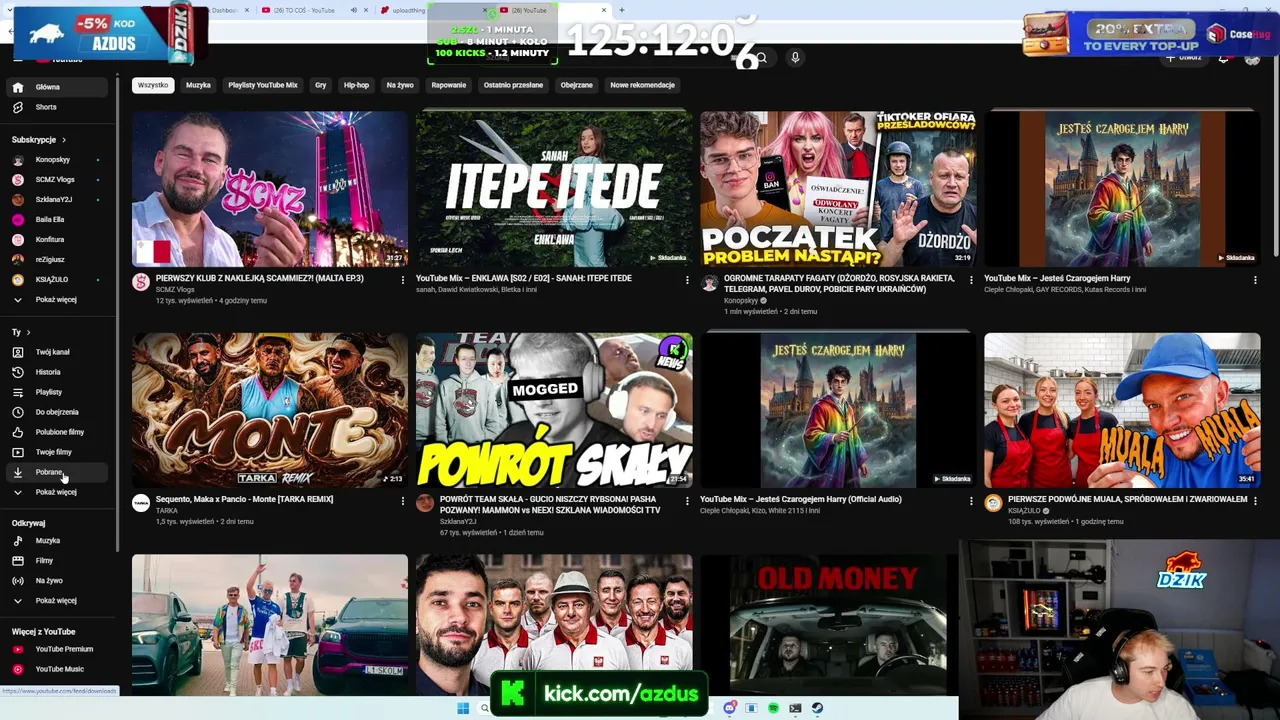Open the terminal from the taskbar

[x=795, y=709]
